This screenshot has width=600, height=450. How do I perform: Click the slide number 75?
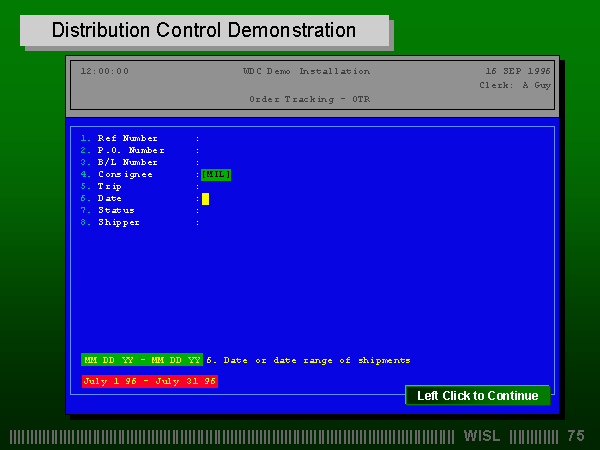576,436
